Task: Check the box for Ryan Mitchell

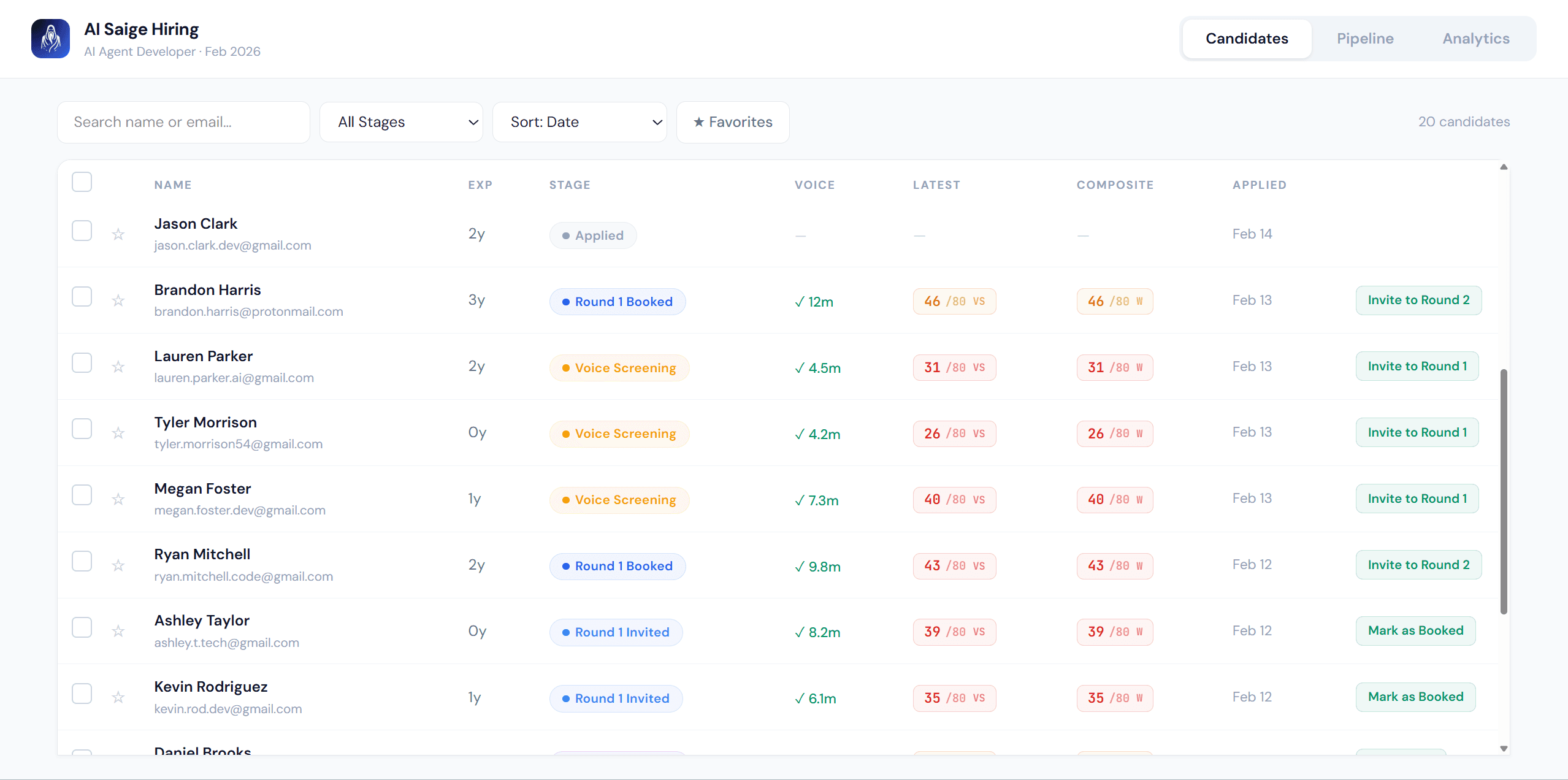Action: pyautogui.click(x=82, y=561)
